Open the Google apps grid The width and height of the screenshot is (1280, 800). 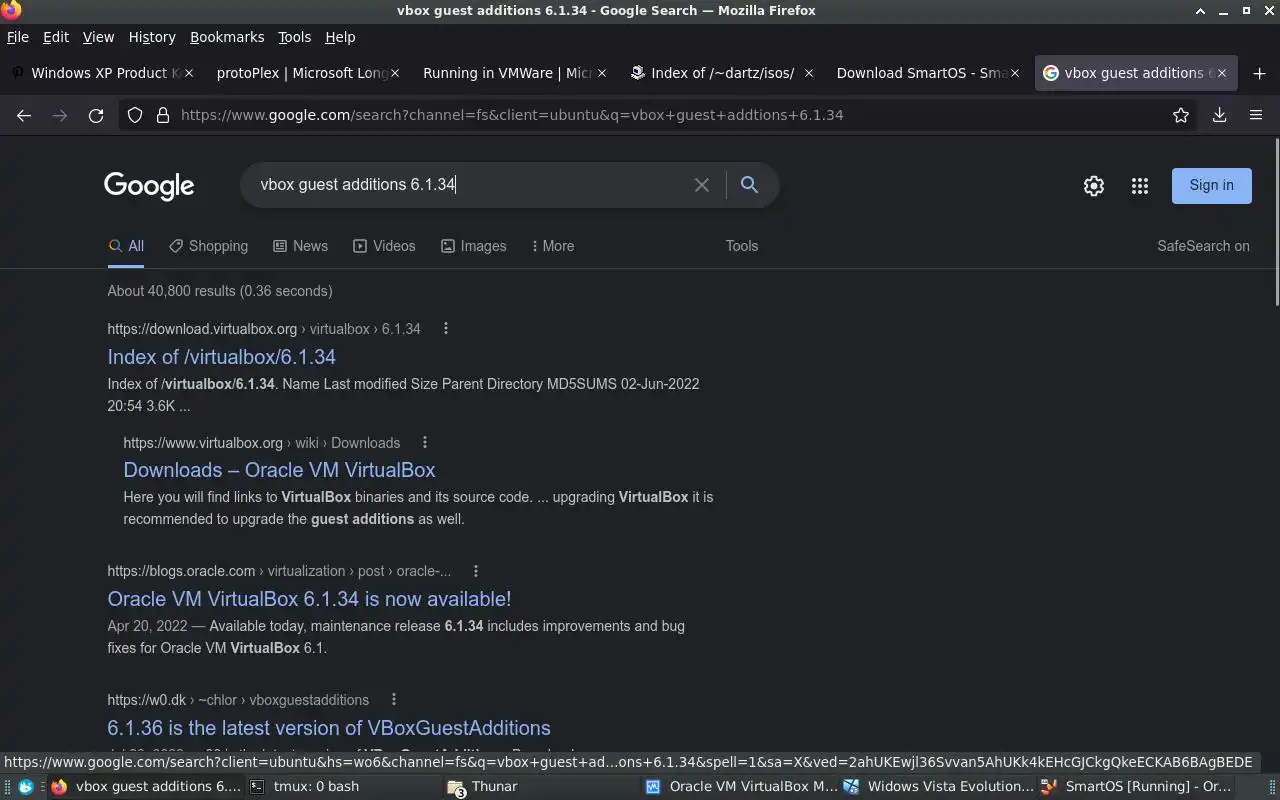click(x=1140, y=186)
